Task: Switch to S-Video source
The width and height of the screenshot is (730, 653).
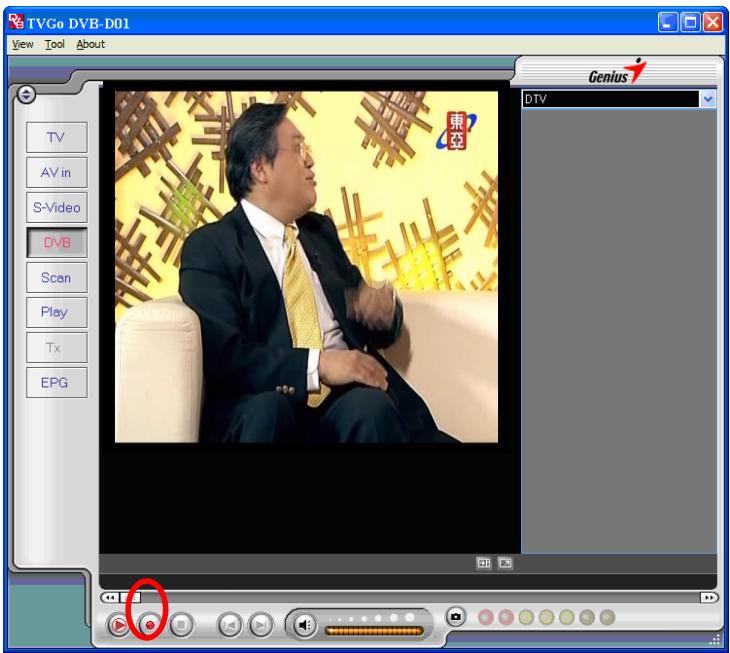Action: (57, 208)
